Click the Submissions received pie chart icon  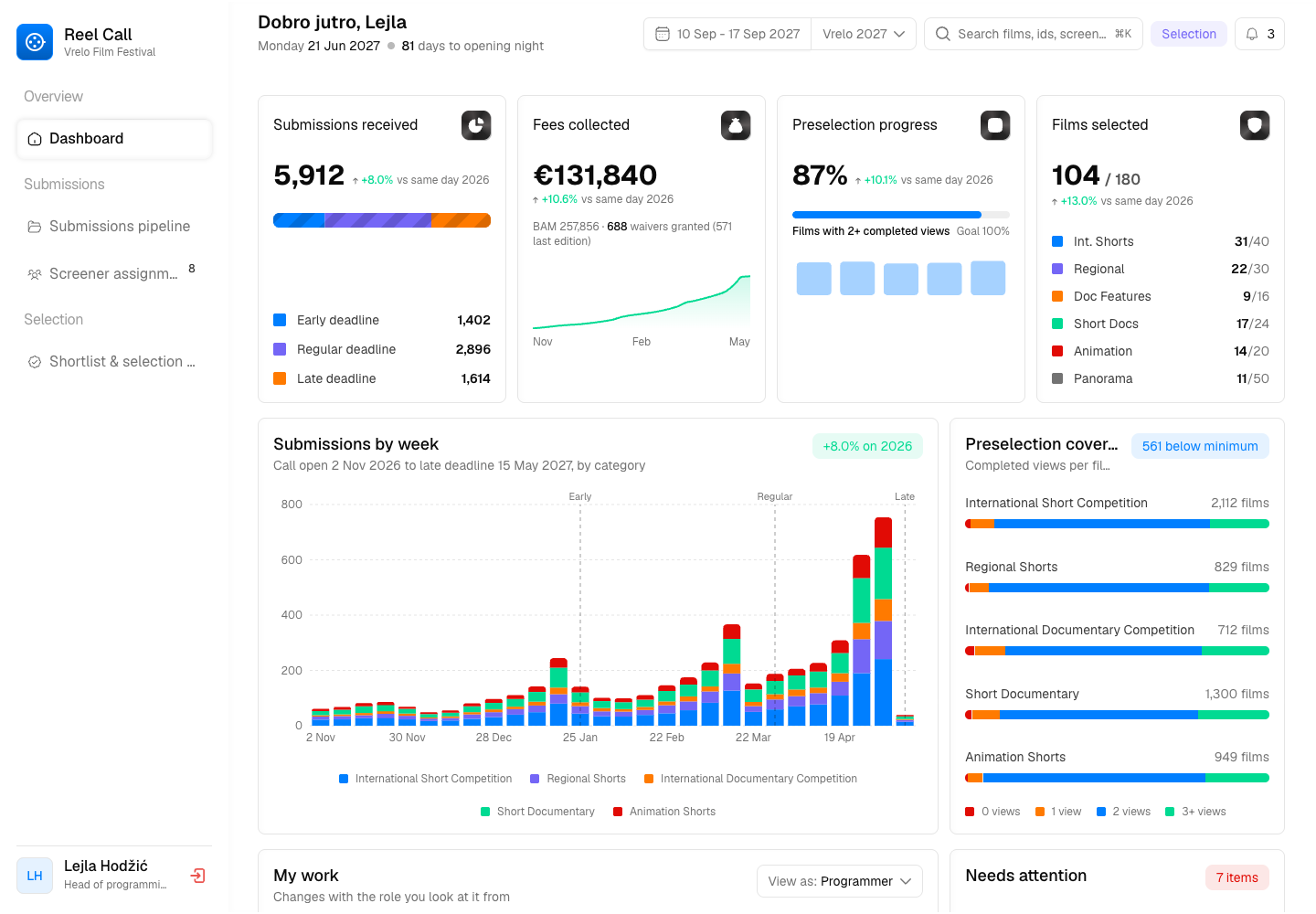[x=476, y=125]
